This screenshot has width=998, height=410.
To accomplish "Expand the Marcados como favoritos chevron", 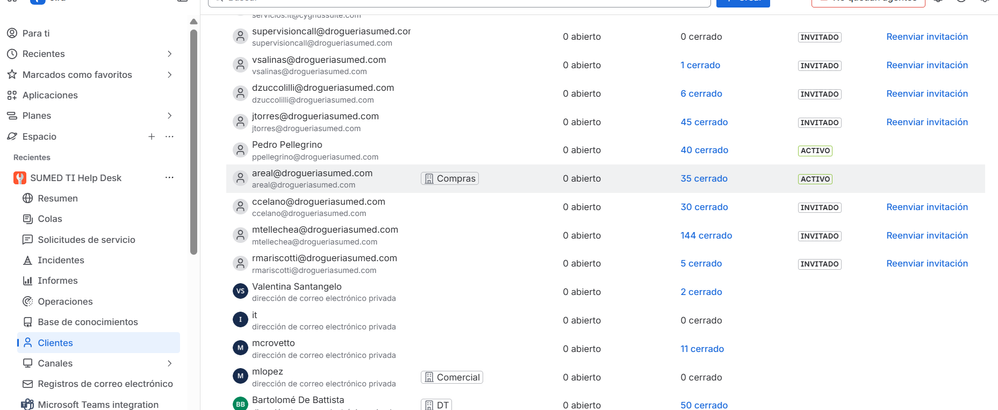I will click(x=169, y=74).
